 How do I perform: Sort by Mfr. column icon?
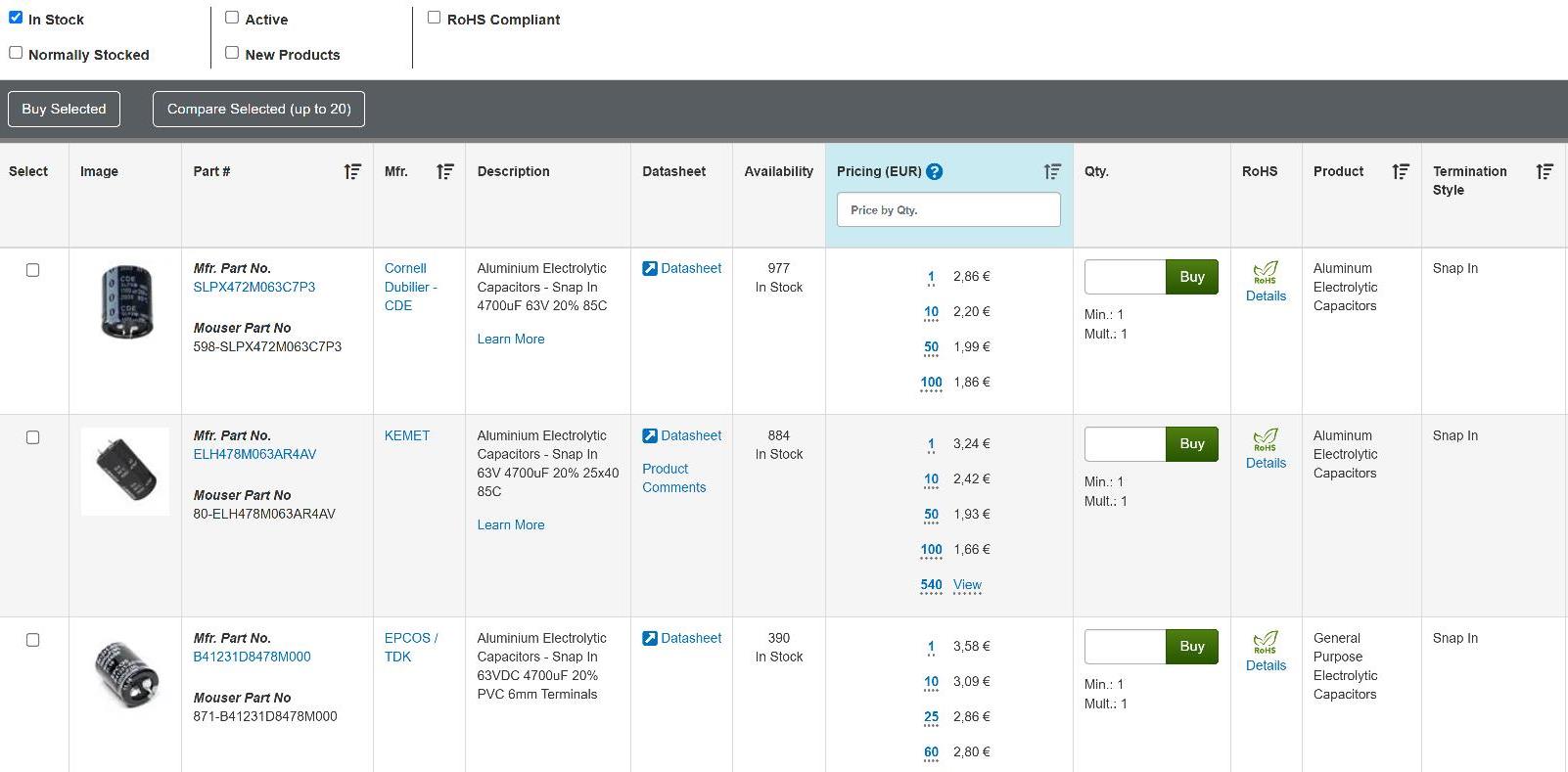coord(444,172)
